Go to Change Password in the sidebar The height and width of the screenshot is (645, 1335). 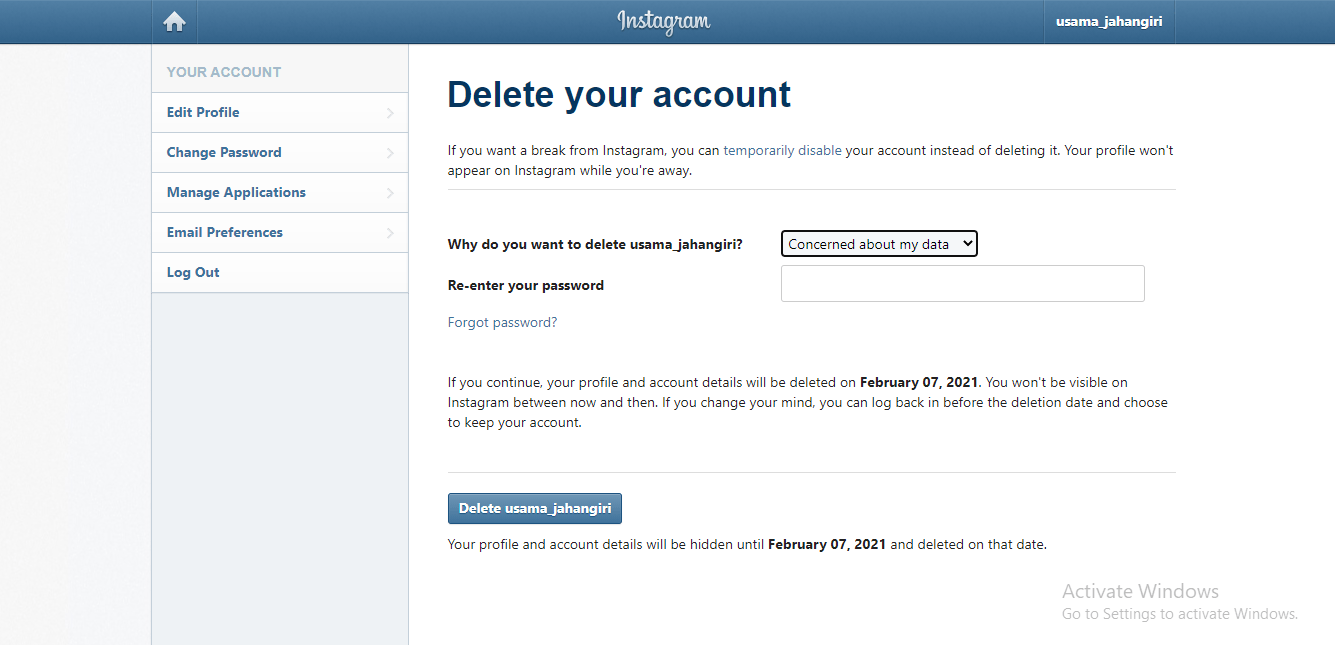(x=224, y=153)
